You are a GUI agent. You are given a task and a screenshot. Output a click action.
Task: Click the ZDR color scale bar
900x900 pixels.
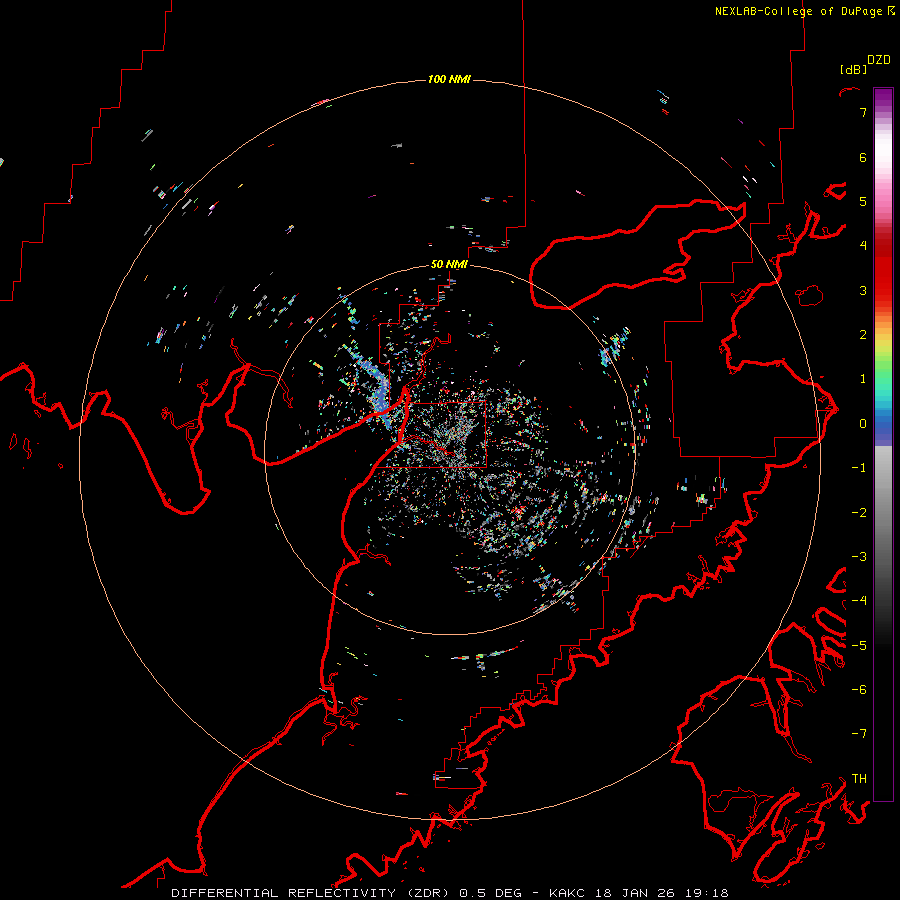(x=883, y=444)
